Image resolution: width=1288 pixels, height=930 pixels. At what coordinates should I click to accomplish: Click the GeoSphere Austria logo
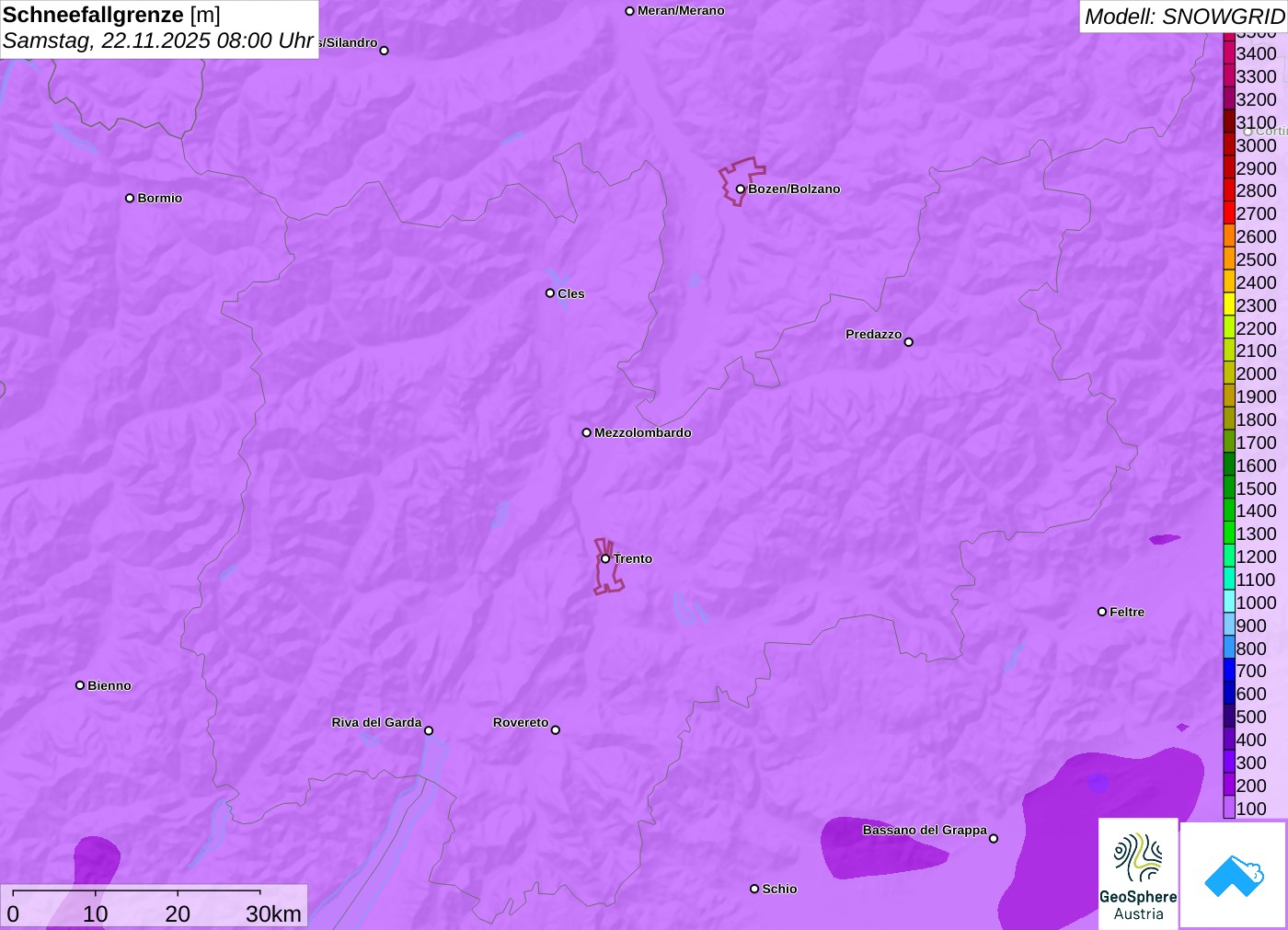pyautogui.click(x=1138, y=874)
